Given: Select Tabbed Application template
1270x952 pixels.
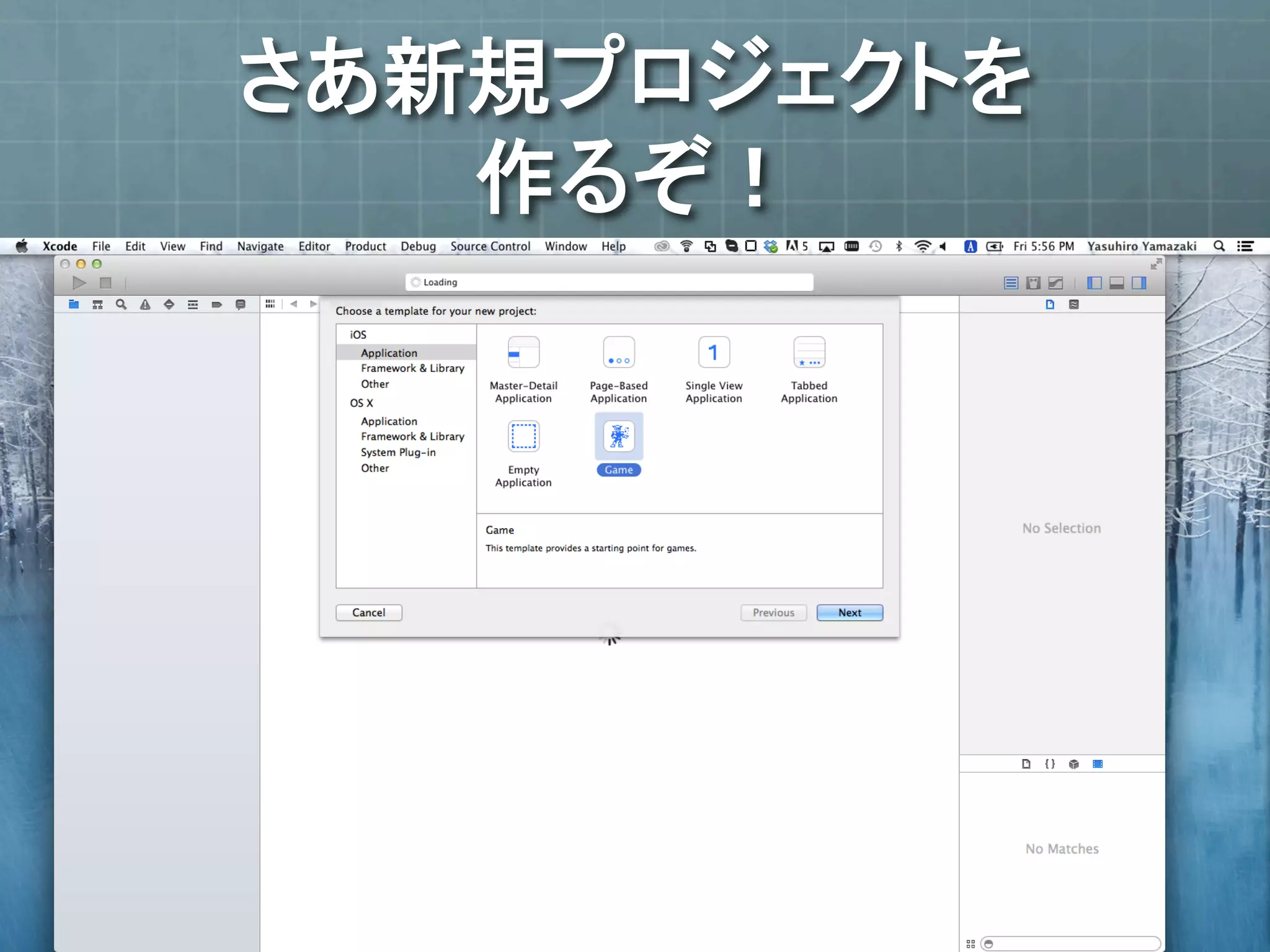Looking at the screenshot, I should click(x=809, y=370).
